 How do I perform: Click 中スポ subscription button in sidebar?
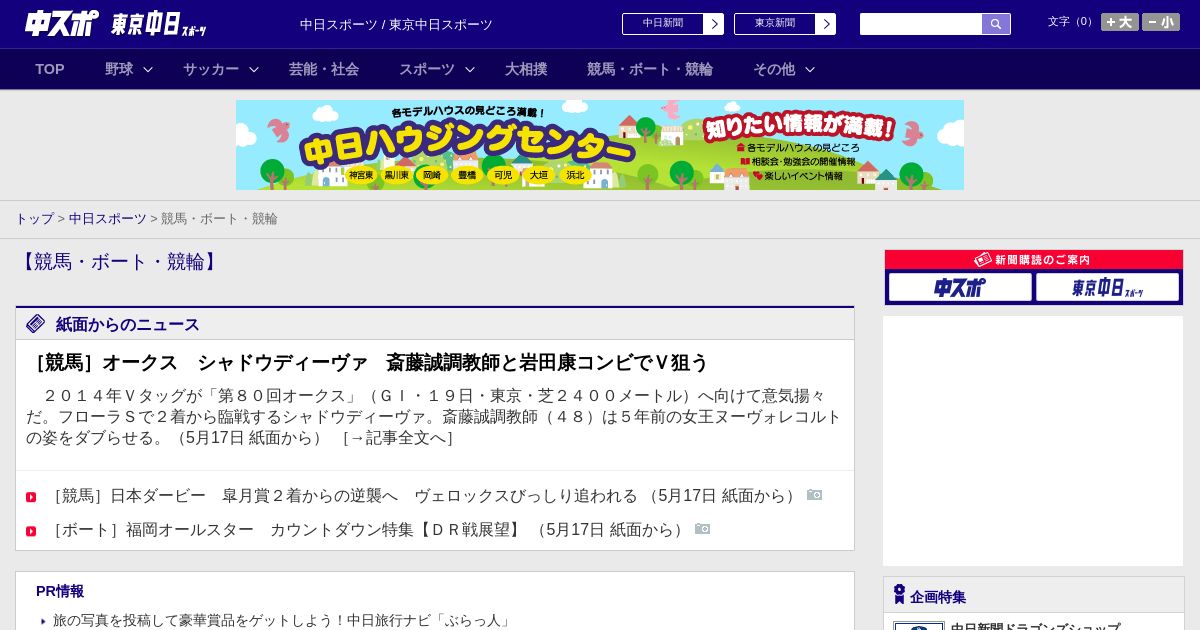click(x=960, y=288)
